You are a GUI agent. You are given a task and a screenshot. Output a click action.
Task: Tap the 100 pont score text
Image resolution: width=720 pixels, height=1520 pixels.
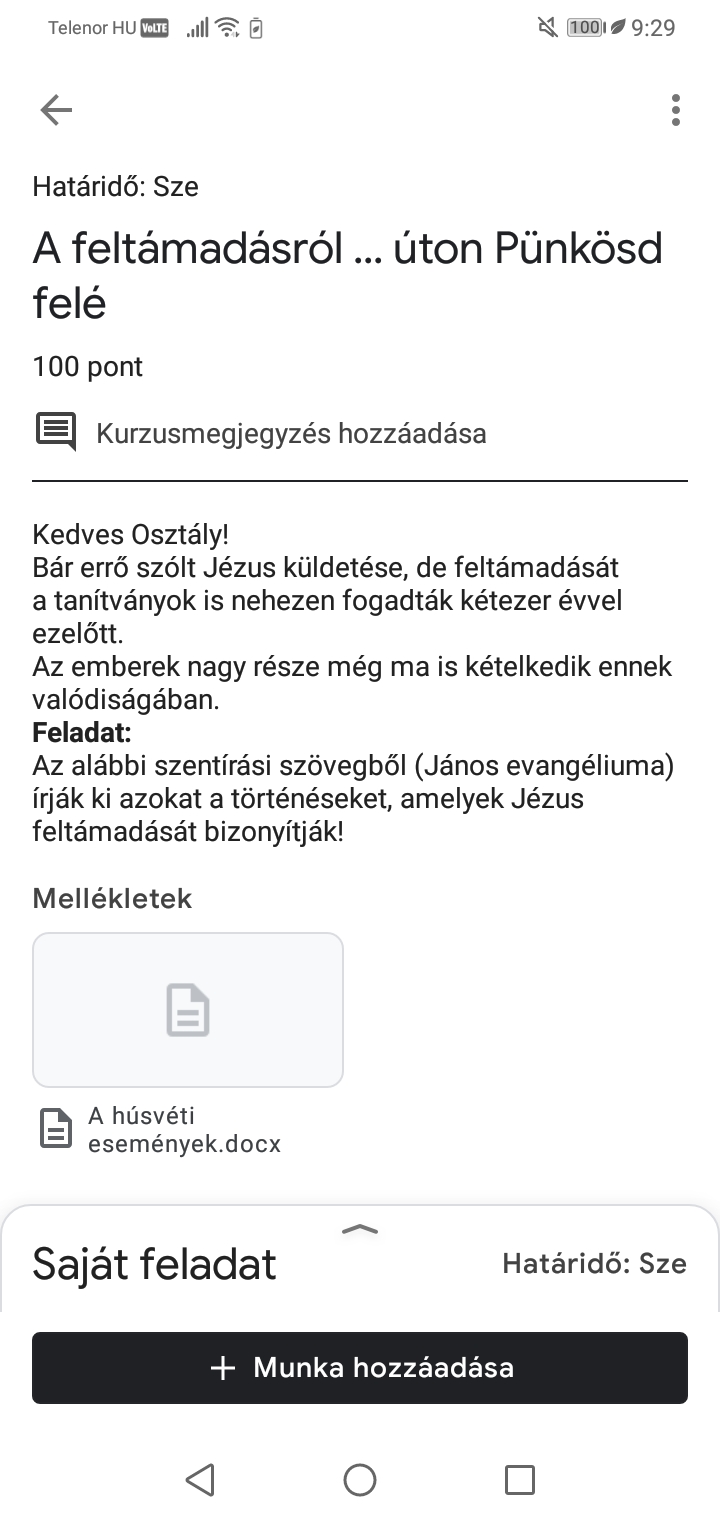tap(88, 367)
